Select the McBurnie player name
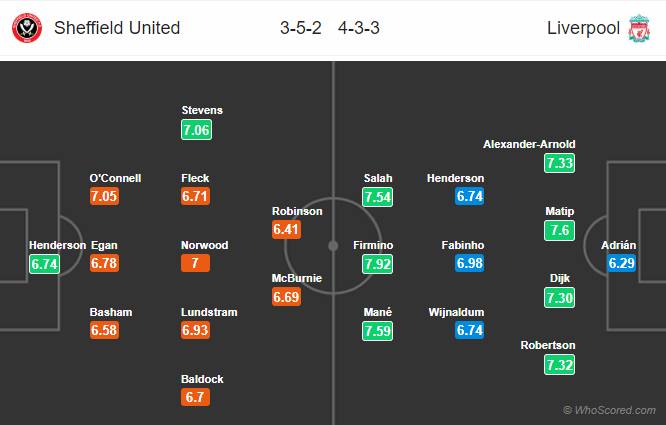The image size is (666, 425). [x=296, y=279]
